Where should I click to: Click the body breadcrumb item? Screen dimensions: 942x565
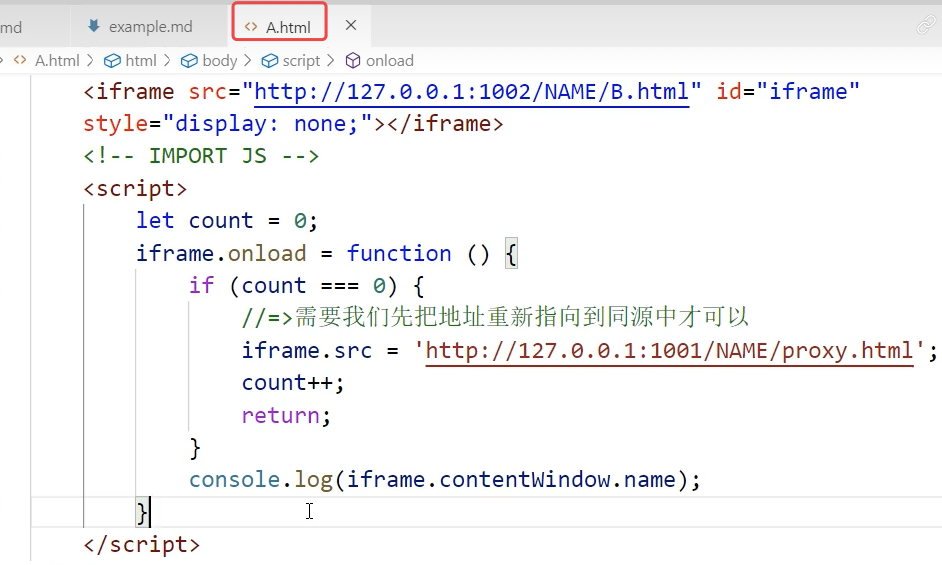(220, 61)
